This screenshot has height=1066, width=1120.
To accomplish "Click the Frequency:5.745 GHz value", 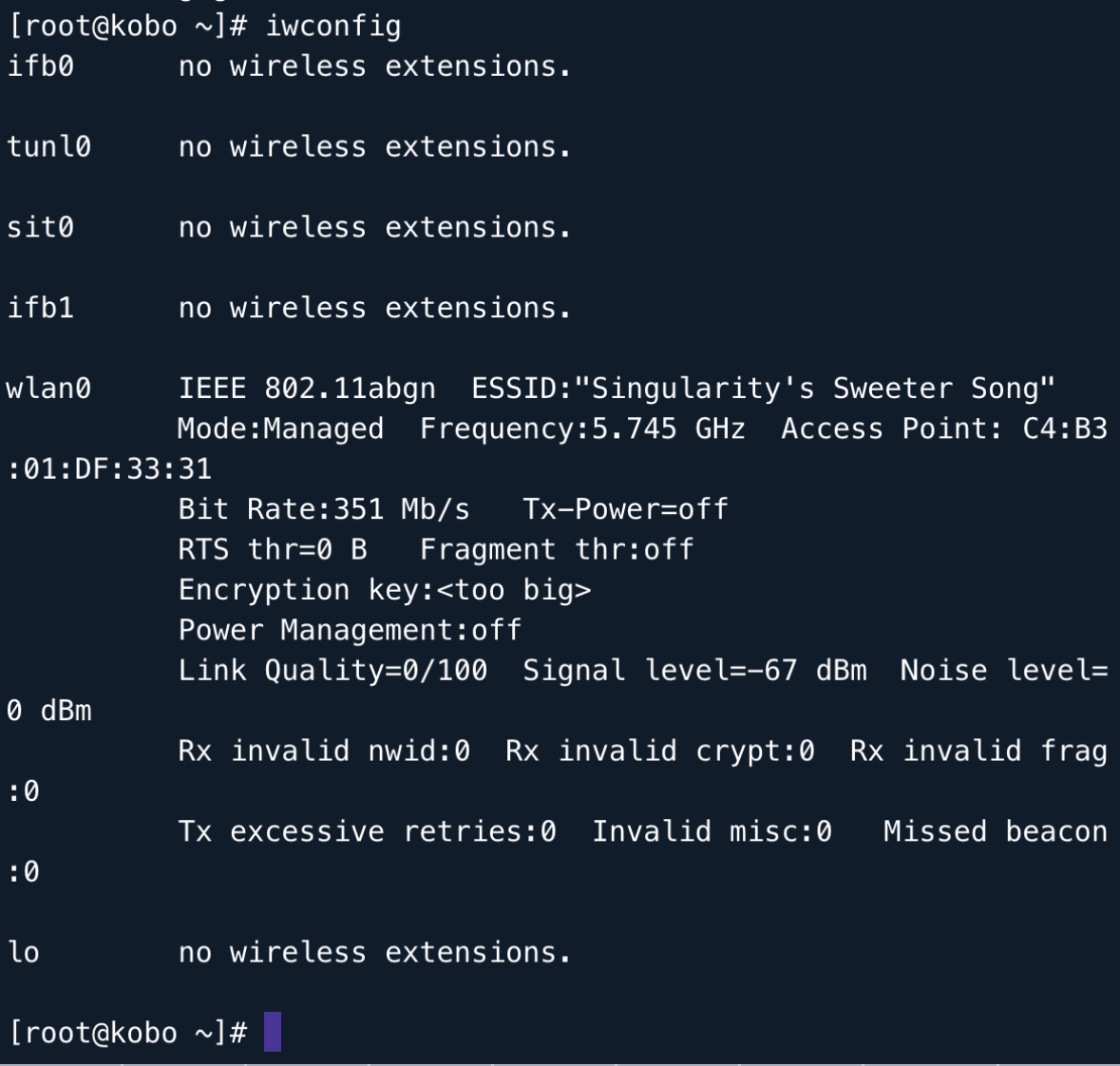I will (x=582, y=428).
